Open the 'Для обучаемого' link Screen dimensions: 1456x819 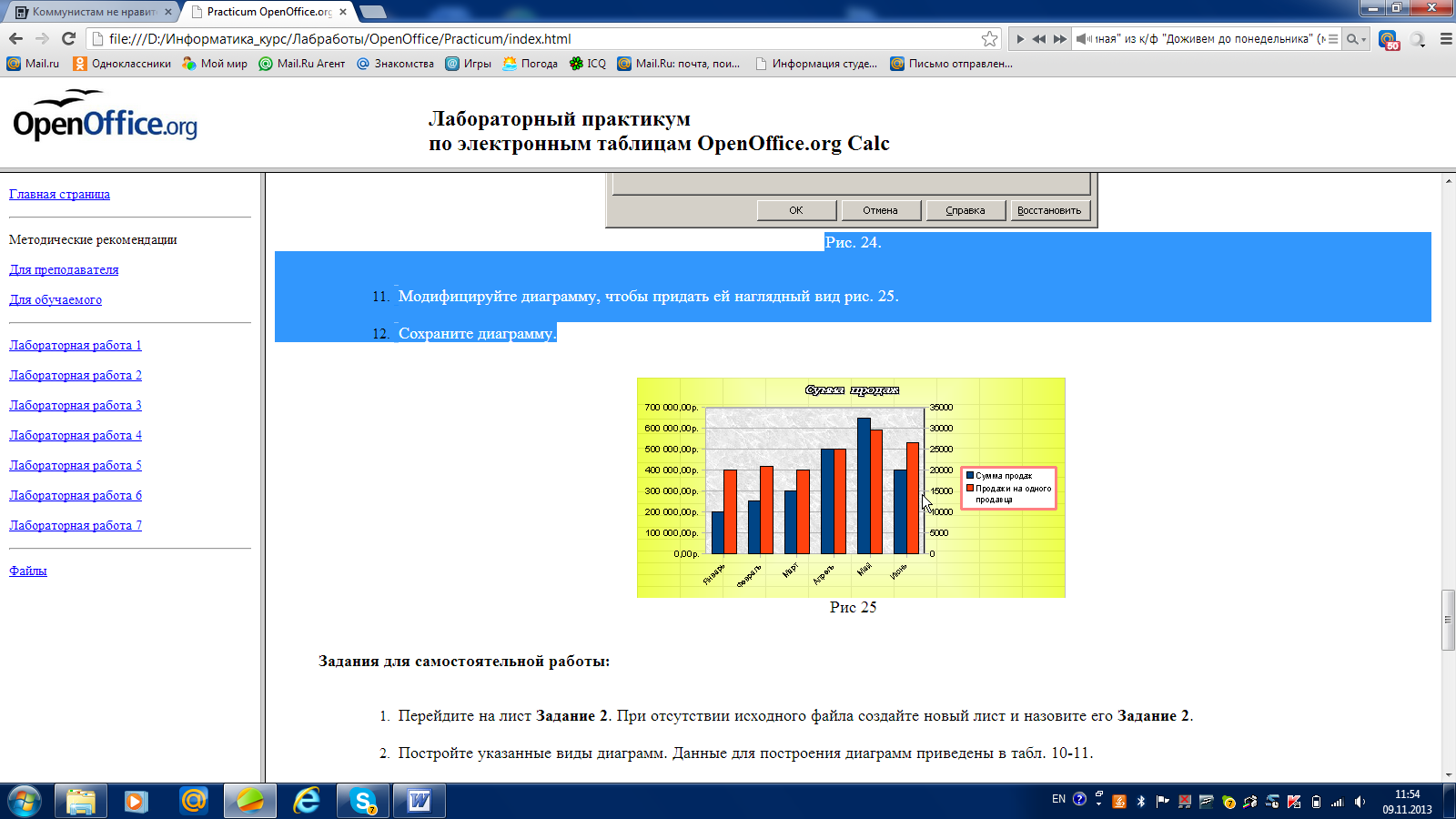tap(56, 299)
